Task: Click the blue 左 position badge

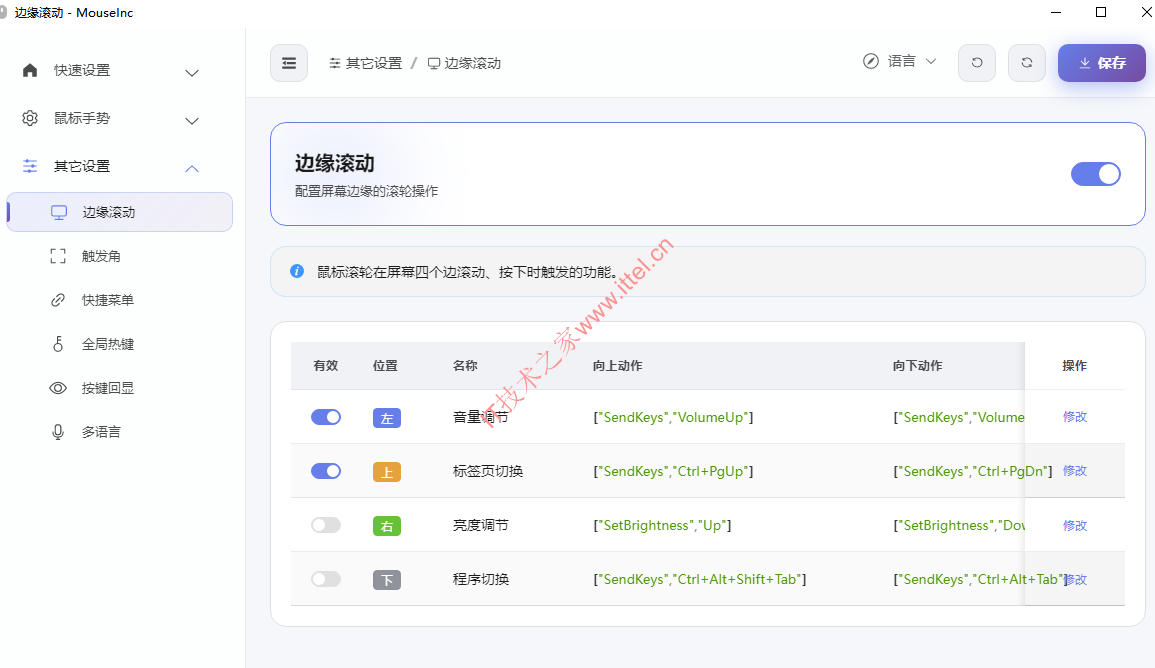Action: (387, 418)
